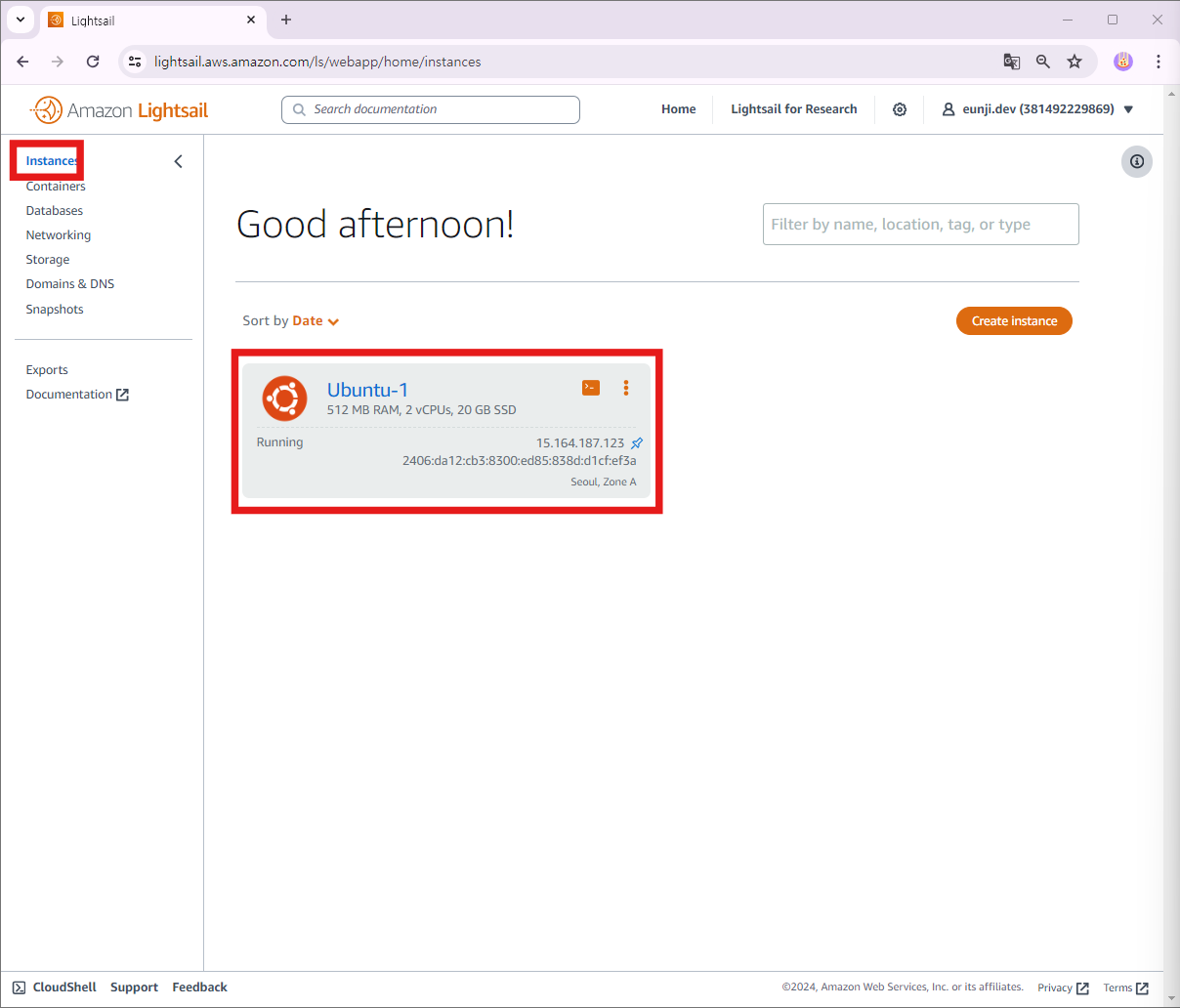Click the static IP pin icon
1180x1008 pixels.
pyautogui.click(x=637, y=443)
